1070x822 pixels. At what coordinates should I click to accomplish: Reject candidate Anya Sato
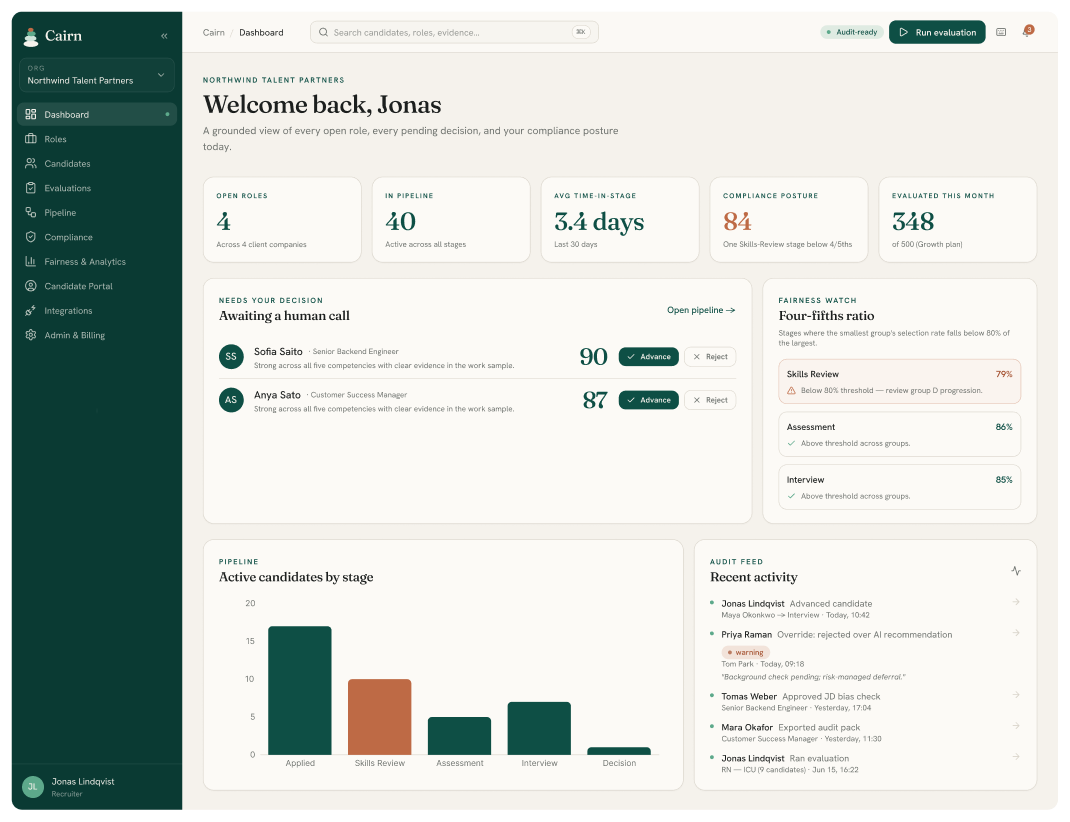(710, 400)
